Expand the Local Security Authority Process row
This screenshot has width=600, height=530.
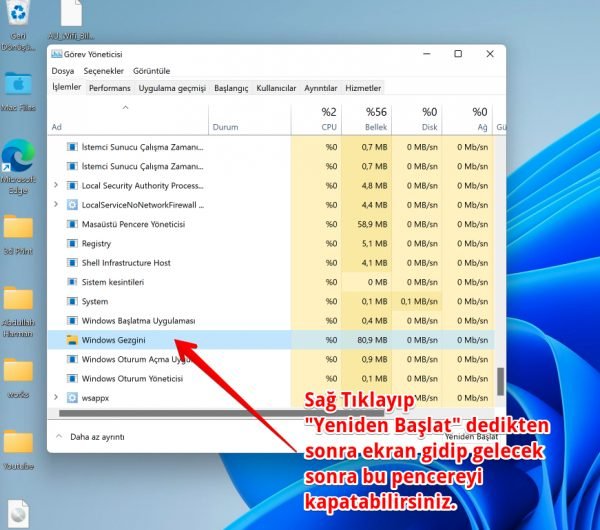click(56, 185)
